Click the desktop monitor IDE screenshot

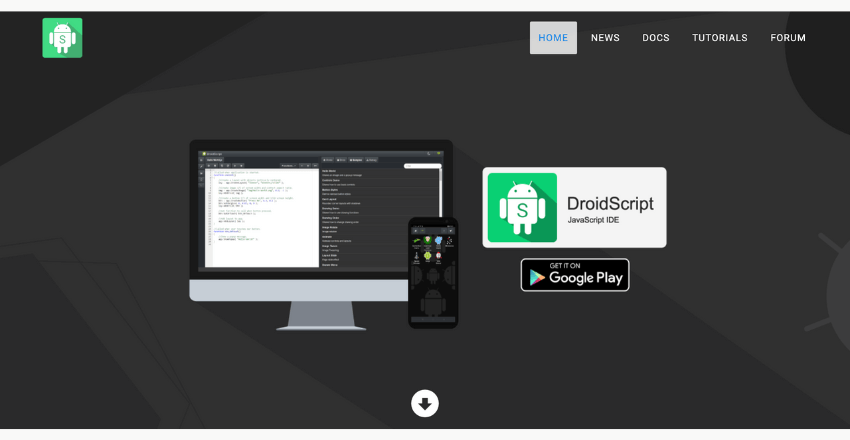[x=321, y=234]
